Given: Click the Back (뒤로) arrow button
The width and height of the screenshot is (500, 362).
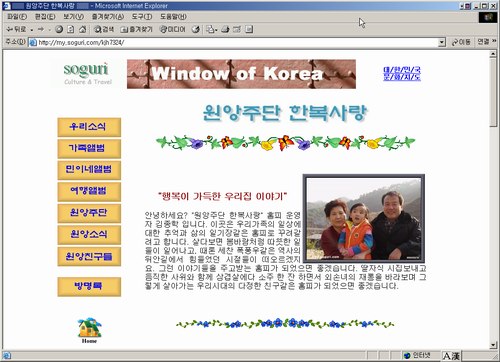Looking at the screenshot, I should tap(16, 29).
